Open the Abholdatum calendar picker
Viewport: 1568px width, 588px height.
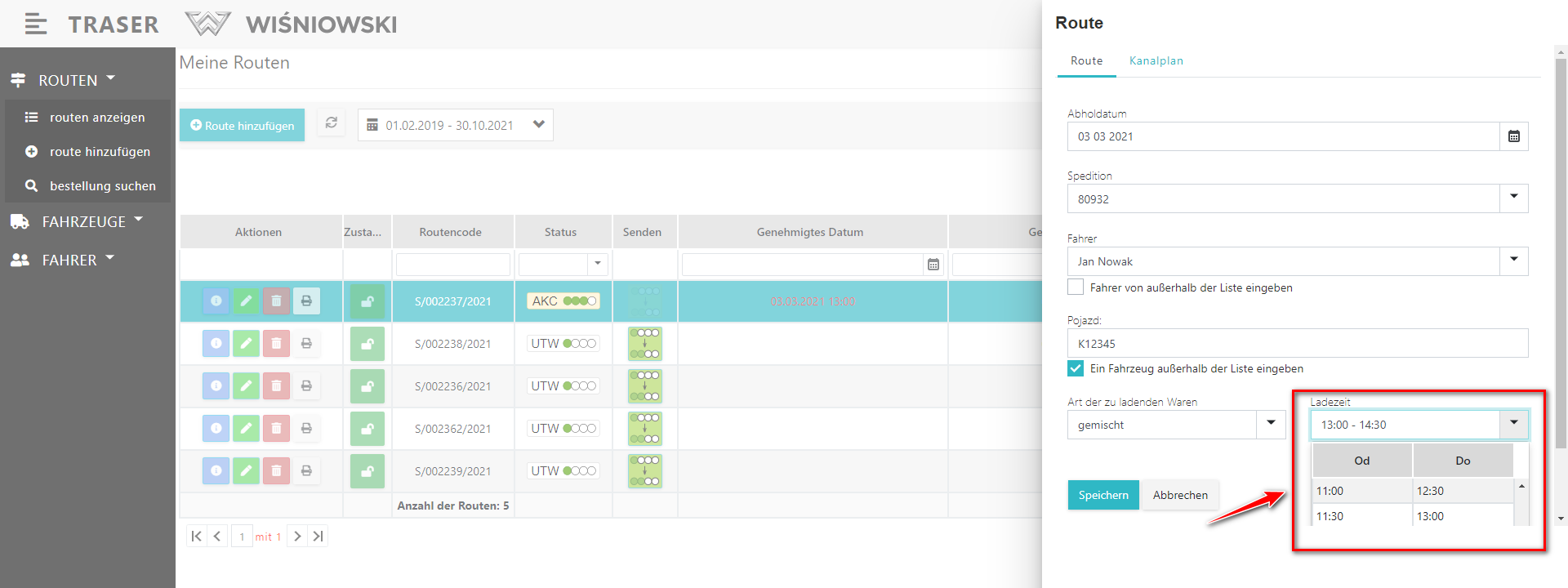[1513, 137]
